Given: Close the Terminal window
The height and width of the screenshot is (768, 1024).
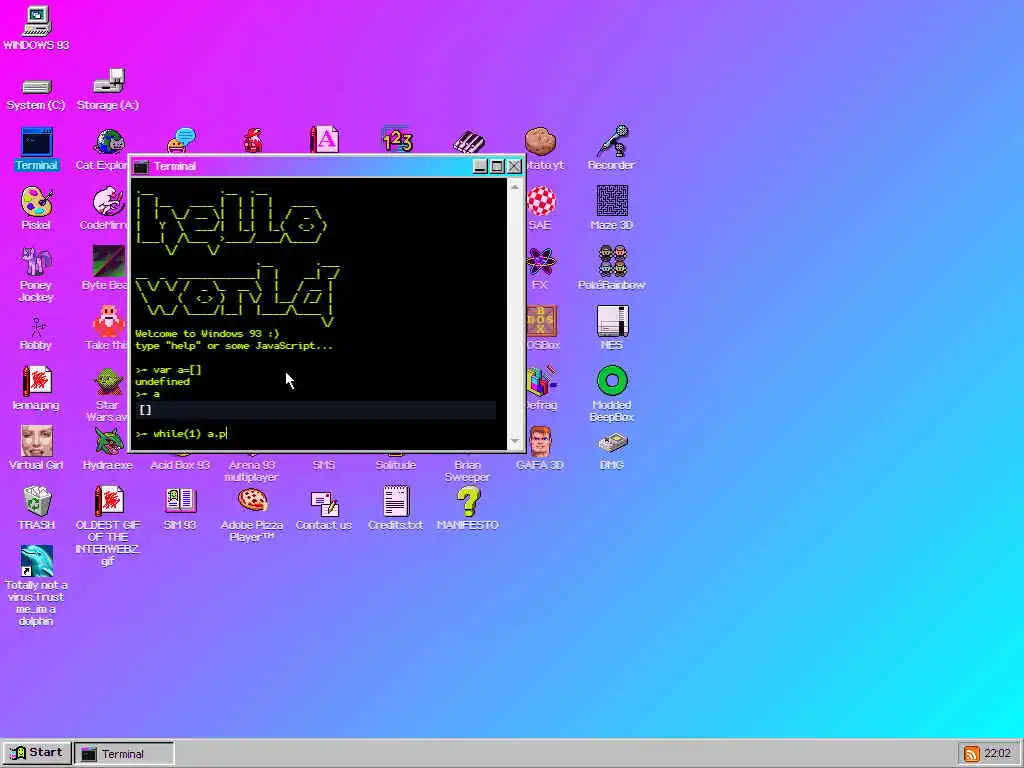Looking at the screenshot, I should 515,167.
